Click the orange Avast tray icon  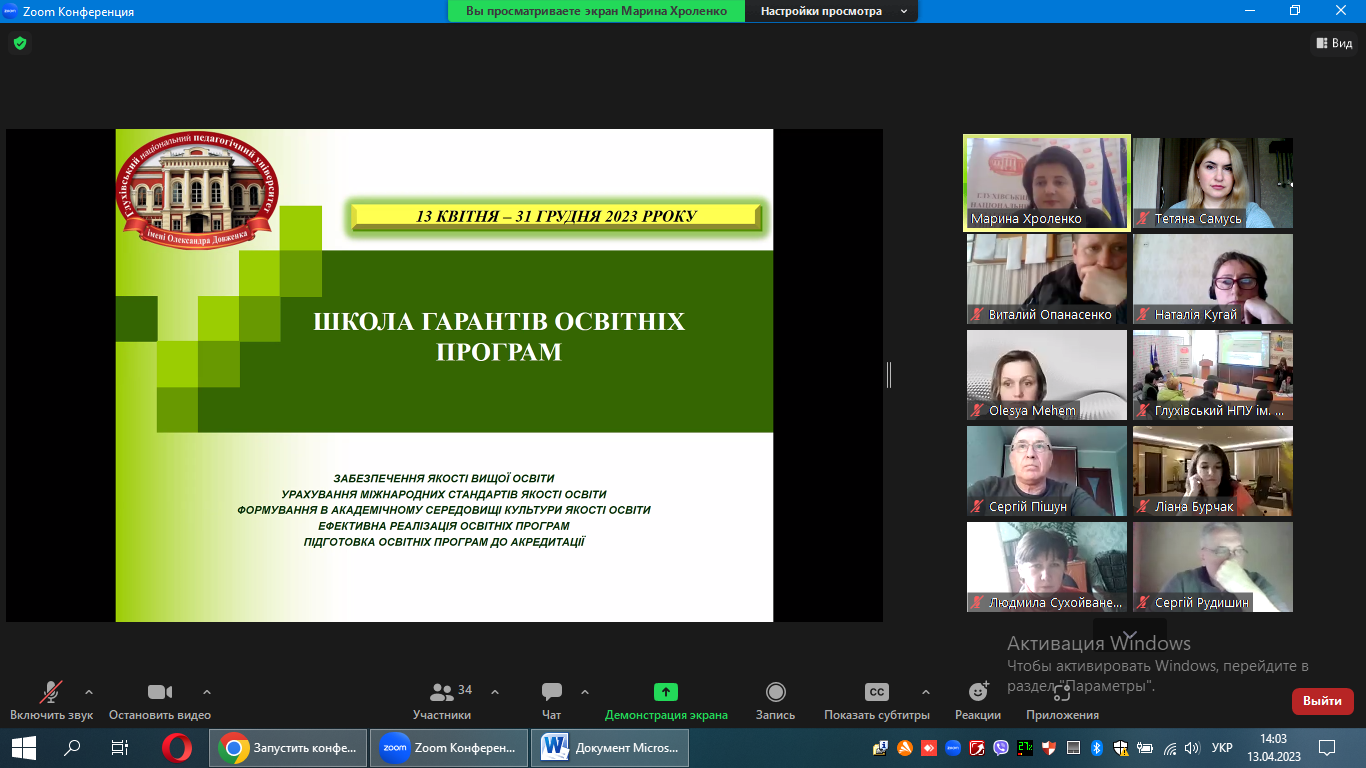(x=905, y=747)
